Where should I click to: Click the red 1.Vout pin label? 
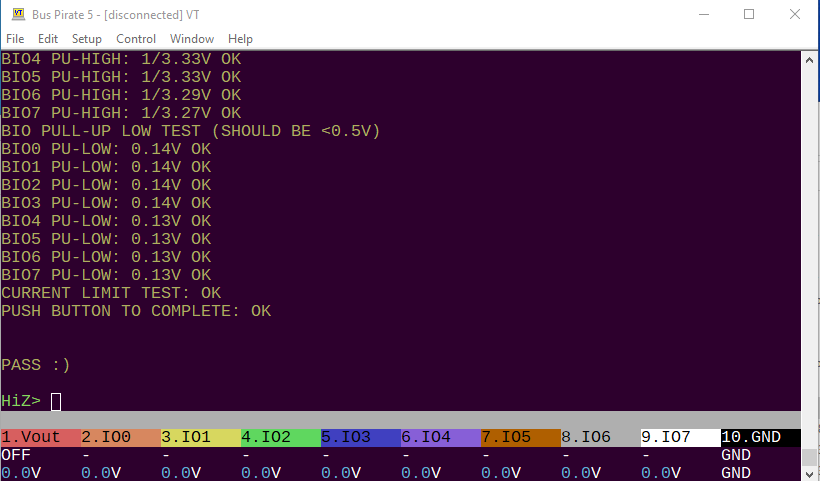[x=41, y=437]
